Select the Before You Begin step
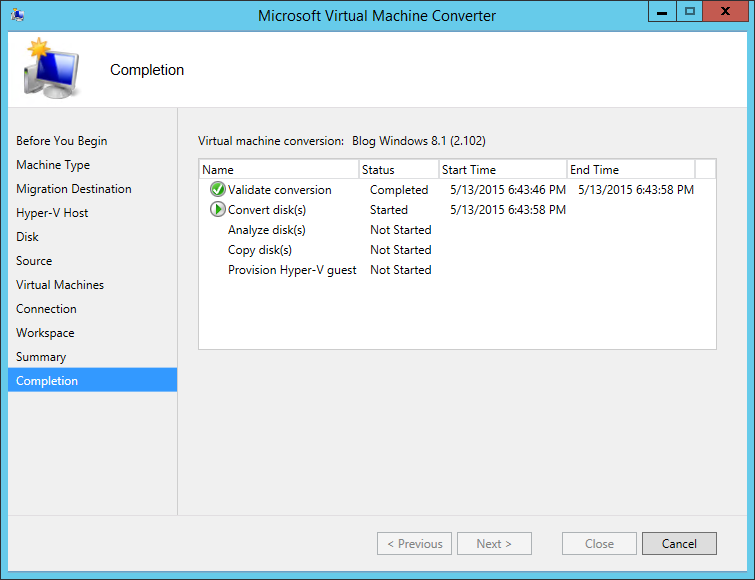This screenshot has height=580, width=755. click(x=62, y=141)
